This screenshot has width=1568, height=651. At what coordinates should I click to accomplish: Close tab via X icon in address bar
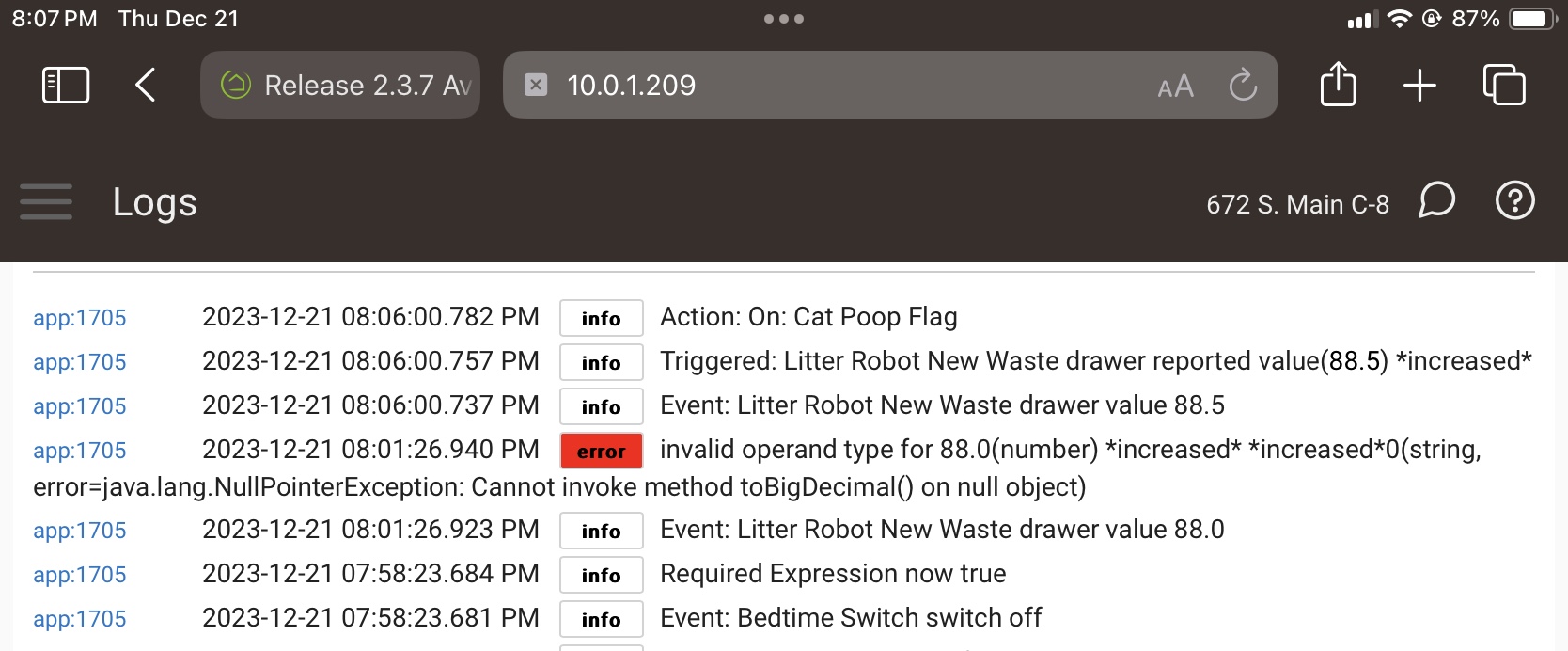536,85
